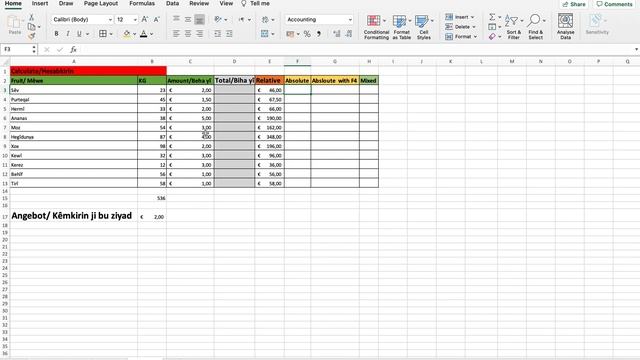The width and height of the screenshot is (640, 360).
Task: Open the Cell Styles gallery
Action: 424,27
